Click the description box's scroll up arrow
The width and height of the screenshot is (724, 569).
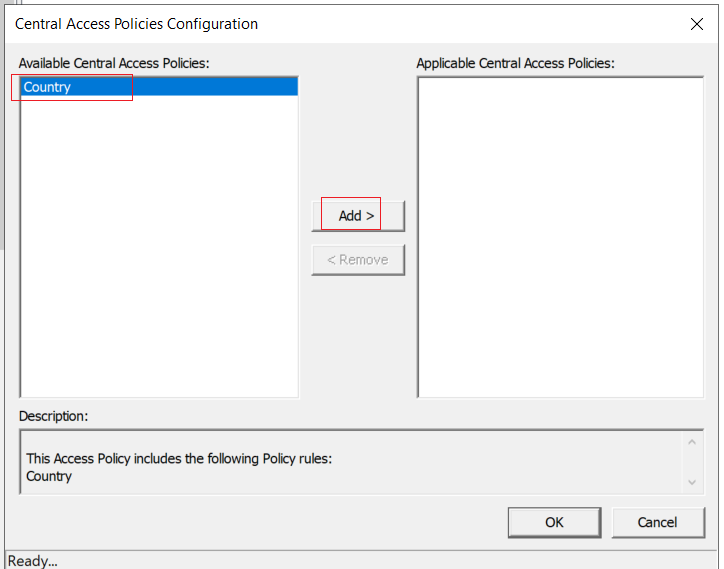pos(692,442)
